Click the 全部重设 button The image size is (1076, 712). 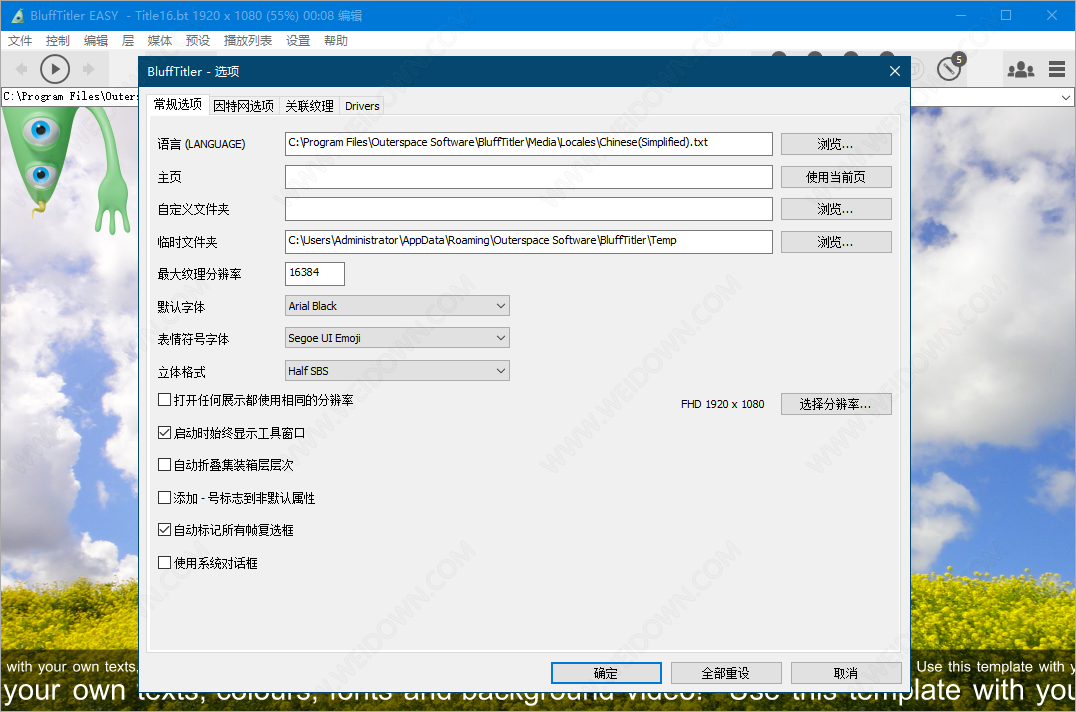pyautogui.click(x=726, y=673)
